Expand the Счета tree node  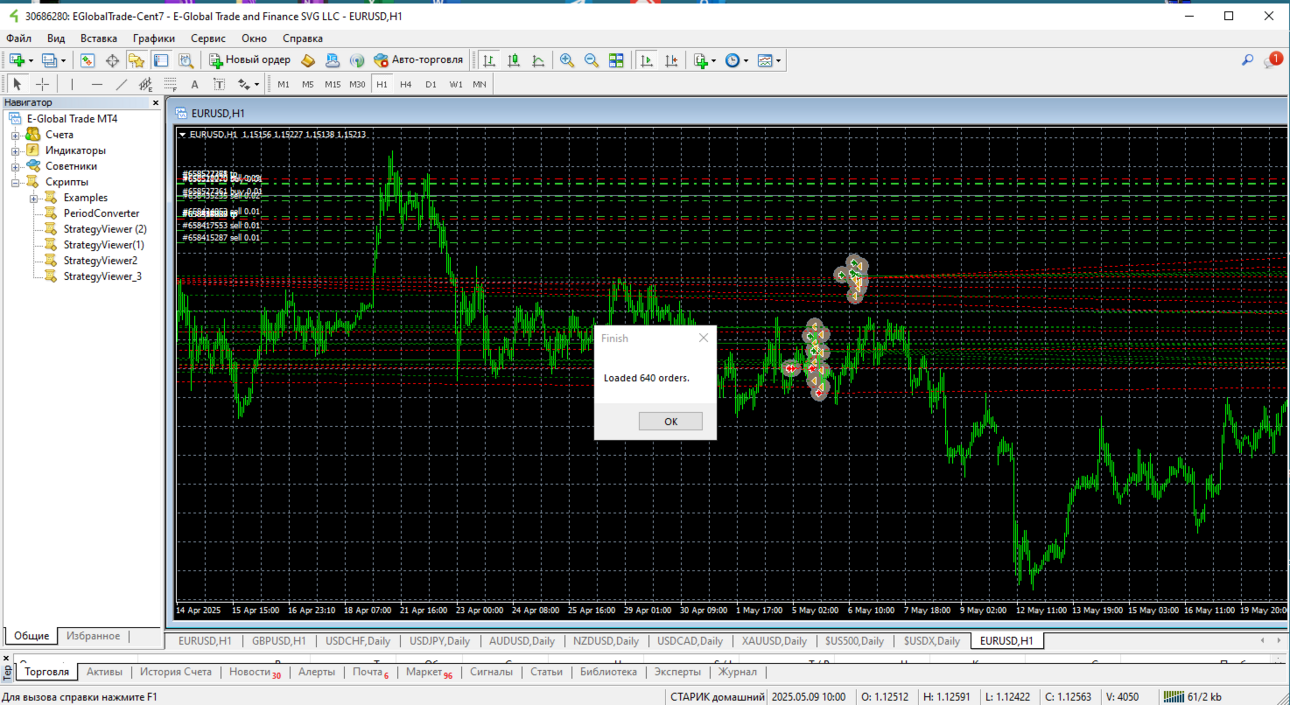coord(16,135)
